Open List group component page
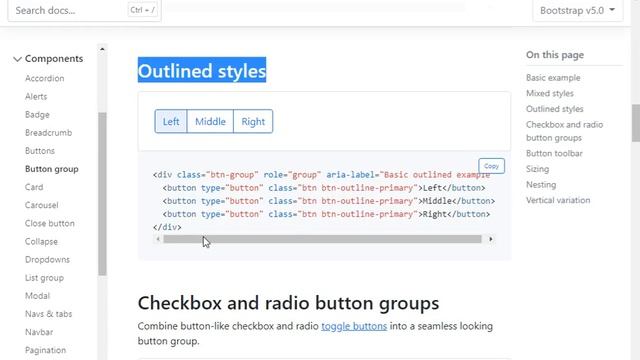The width and height of the screenshot is (640, 360). [x=44, y=278]
